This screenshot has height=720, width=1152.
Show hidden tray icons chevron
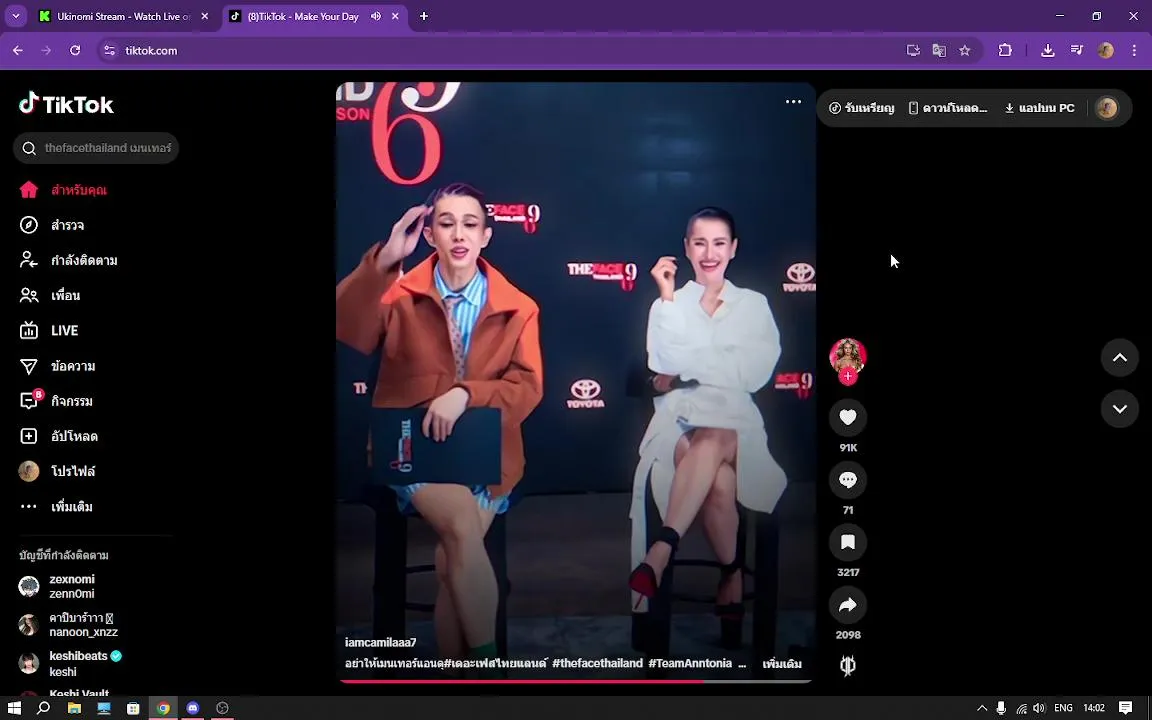coord(982,708)
